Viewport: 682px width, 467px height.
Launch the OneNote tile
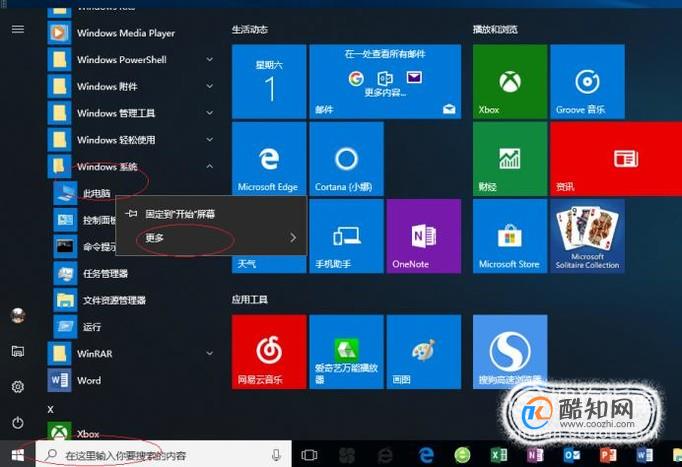[x=424, y=236]
